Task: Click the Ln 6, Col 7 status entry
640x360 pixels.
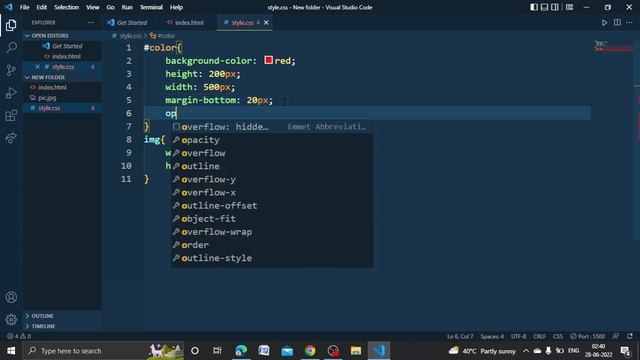Action: (x=460, y=336)
